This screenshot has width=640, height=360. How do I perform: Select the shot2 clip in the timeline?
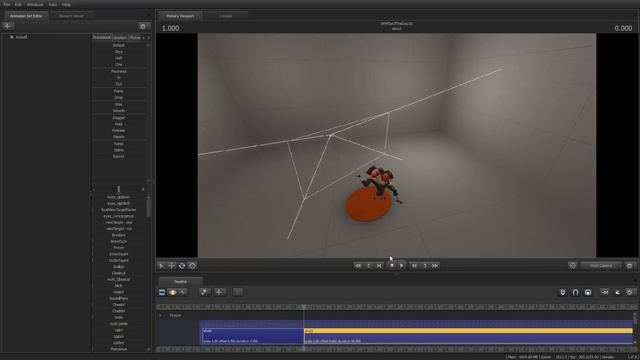click(x=468, y=336)
